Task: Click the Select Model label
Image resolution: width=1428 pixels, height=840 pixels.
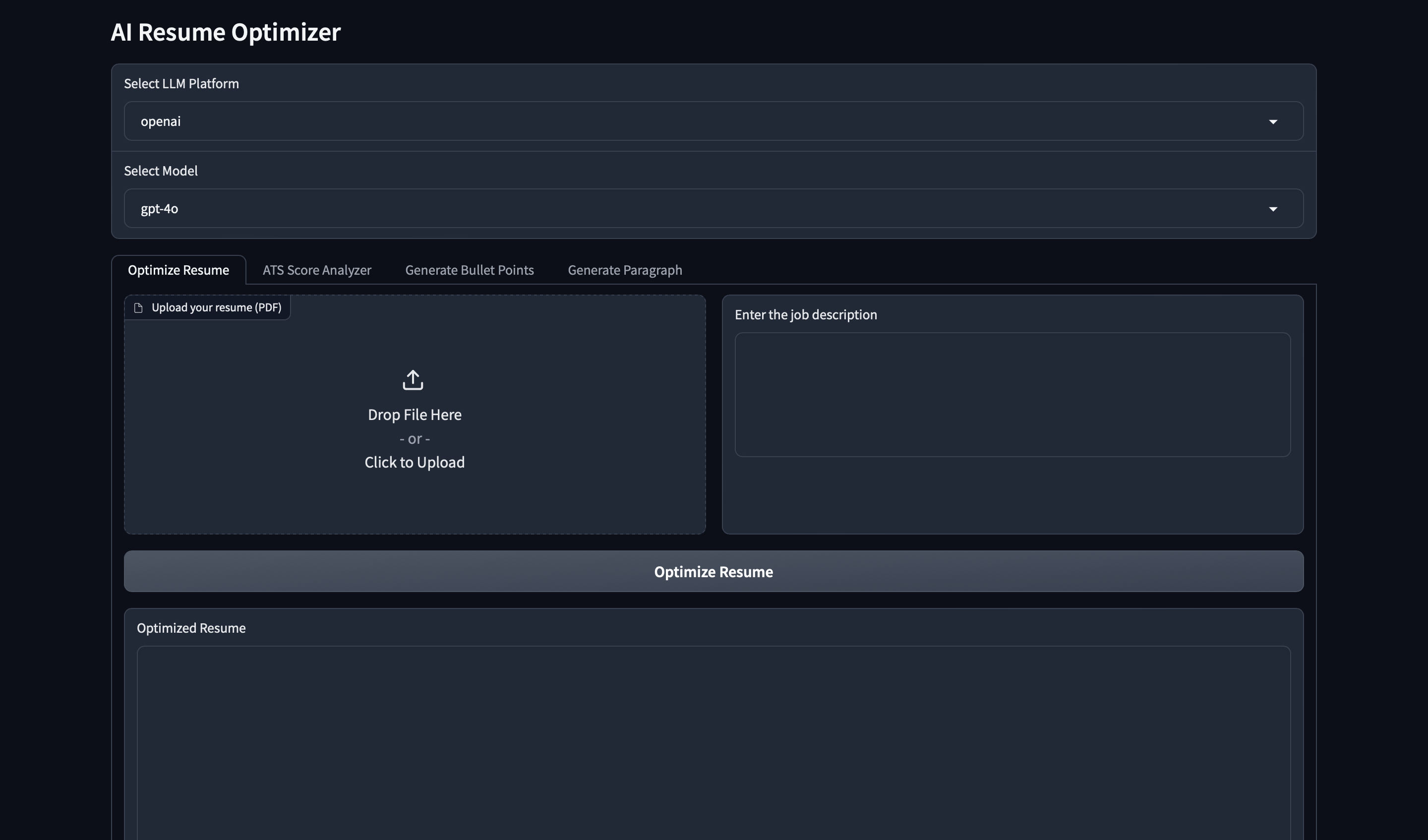Action: click(160, 171)
